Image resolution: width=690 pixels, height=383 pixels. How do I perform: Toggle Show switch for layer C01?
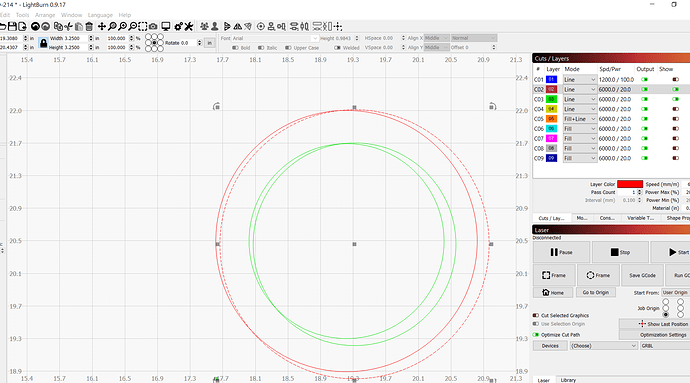point(675,80)
